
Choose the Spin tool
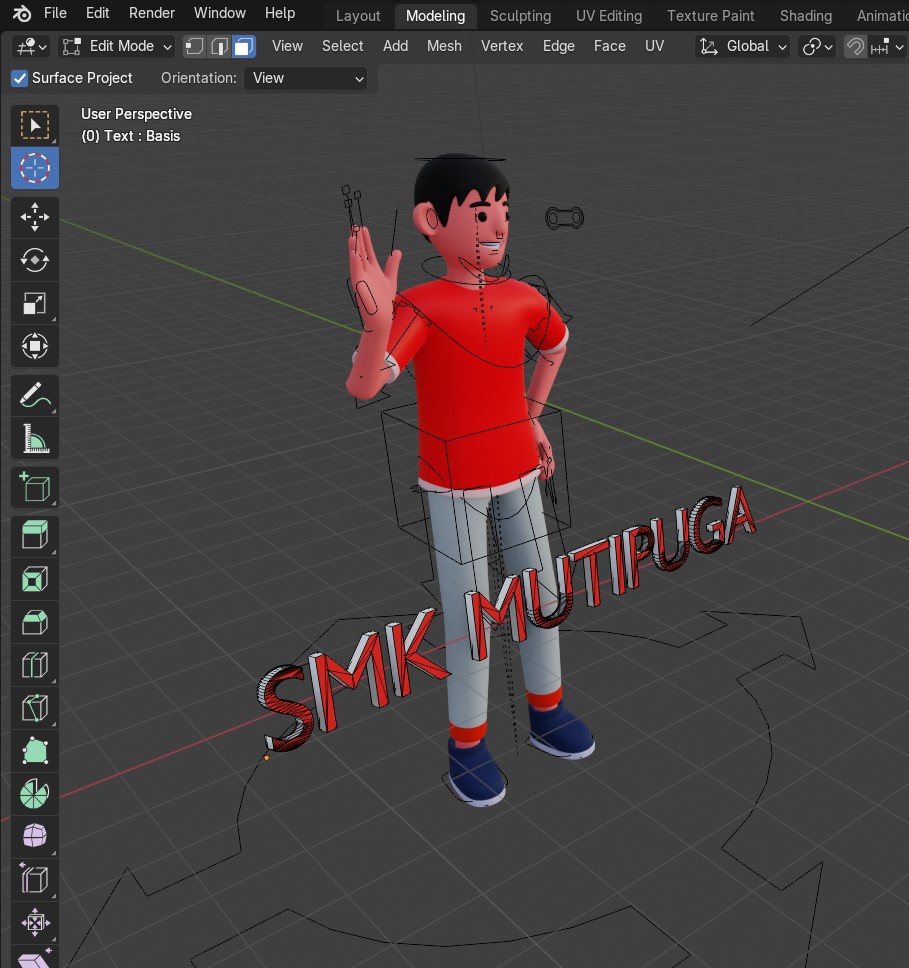coord(35,794)
